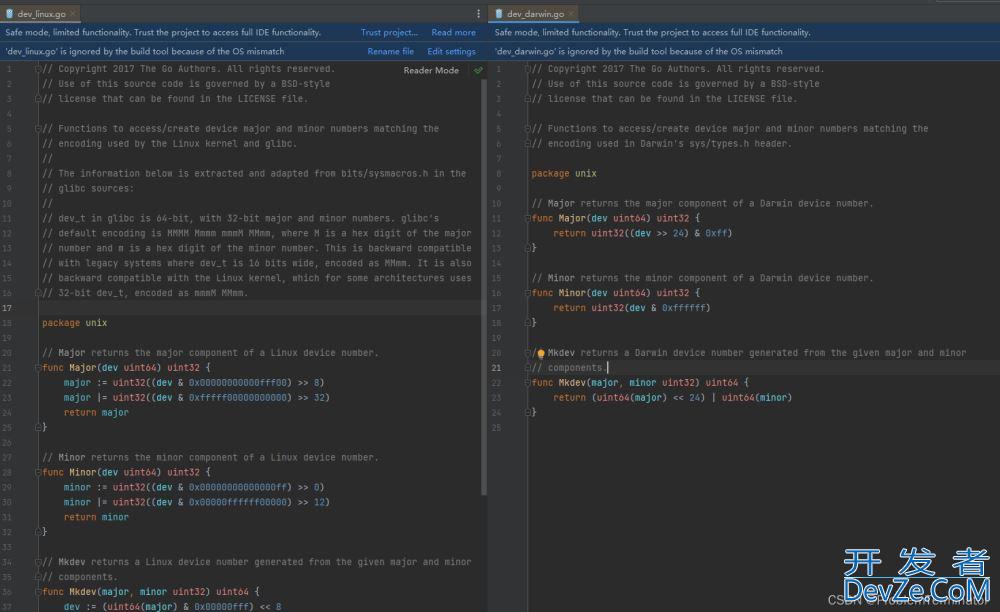Click line number 21 in the right gutter
Image resolution: width=1000 pixels, height=612 pixels.
pyautogui.click(x=496, y=368)
